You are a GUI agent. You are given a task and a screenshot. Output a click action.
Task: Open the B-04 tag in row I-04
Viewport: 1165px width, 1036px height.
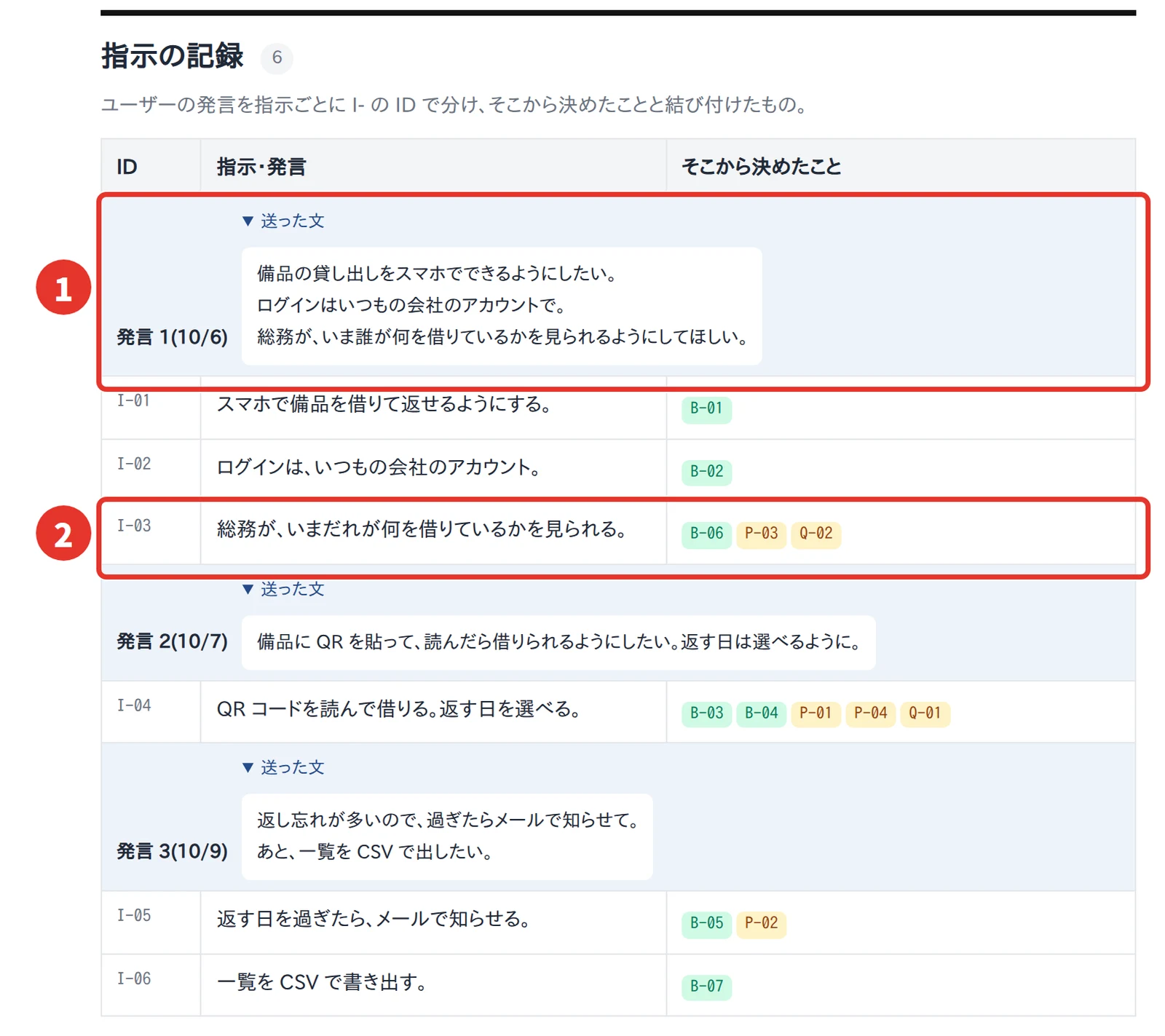coord(761,713)
